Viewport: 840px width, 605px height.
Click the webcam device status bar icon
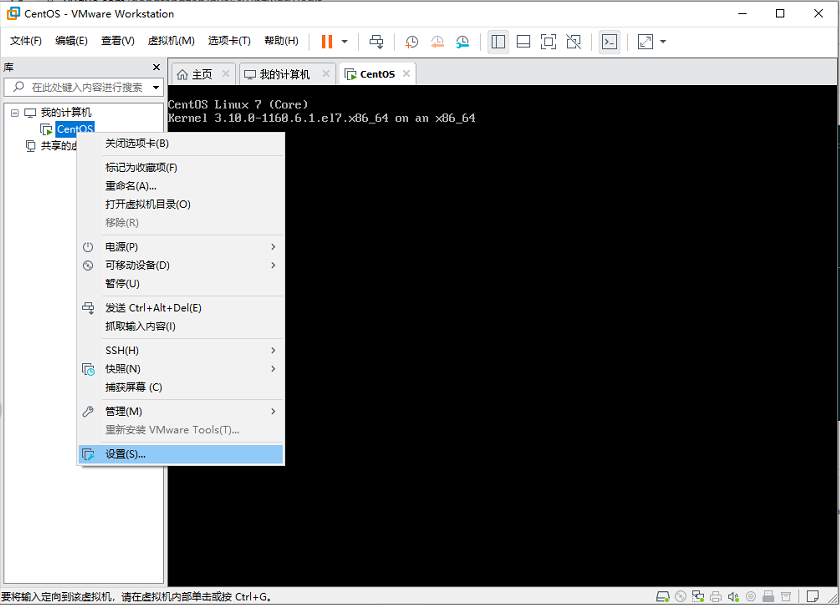coord(751,596)
